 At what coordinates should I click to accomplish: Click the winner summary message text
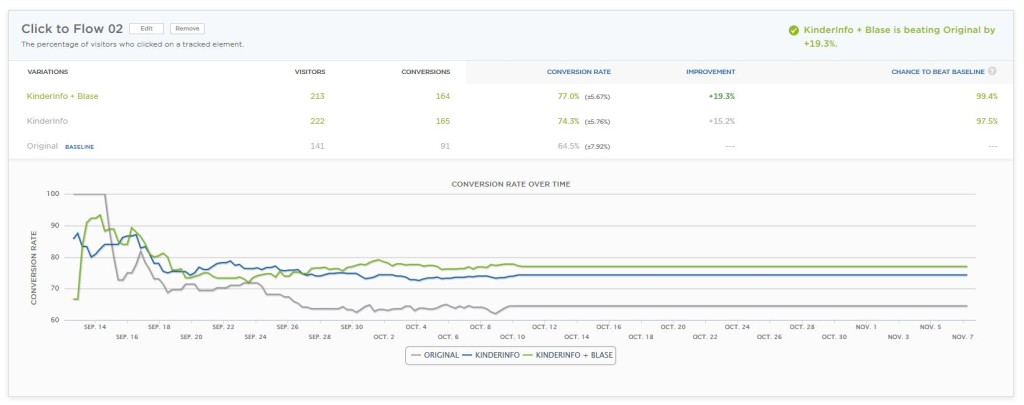click(x=898, y=36)
